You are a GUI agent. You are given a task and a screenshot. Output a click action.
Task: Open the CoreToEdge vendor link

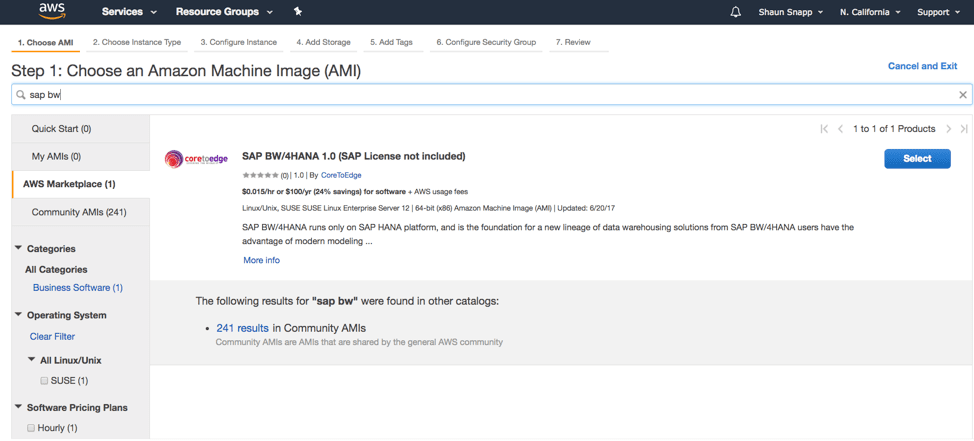[341, 175]
